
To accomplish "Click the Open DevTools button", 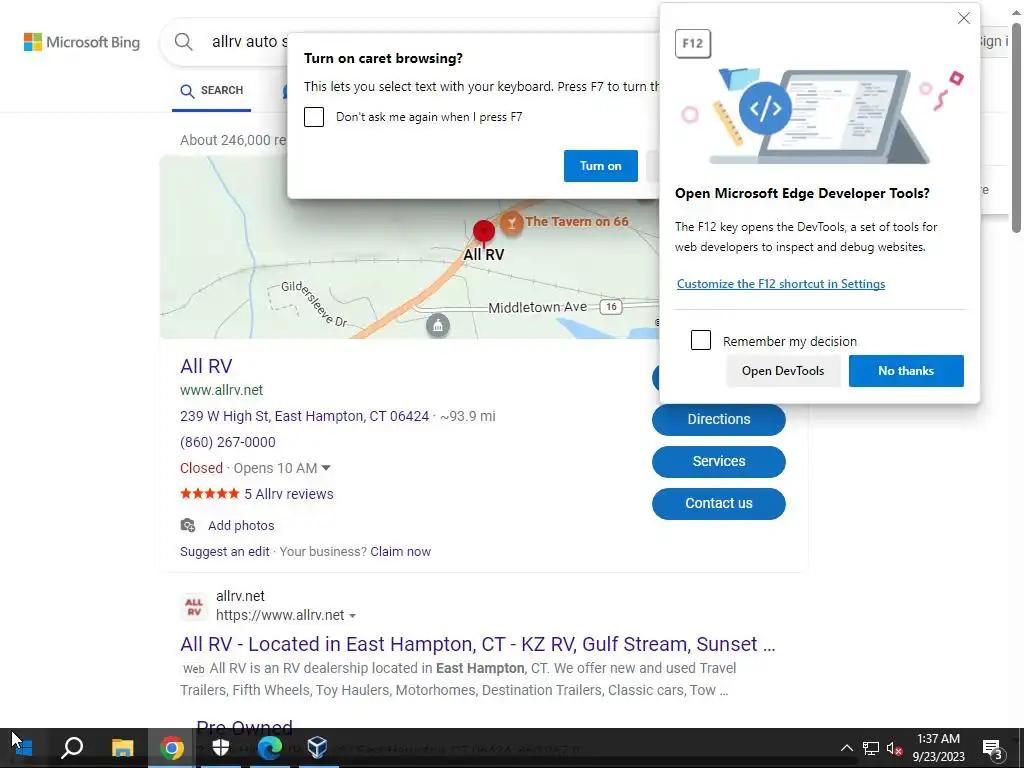I will (x=782, y=371).
